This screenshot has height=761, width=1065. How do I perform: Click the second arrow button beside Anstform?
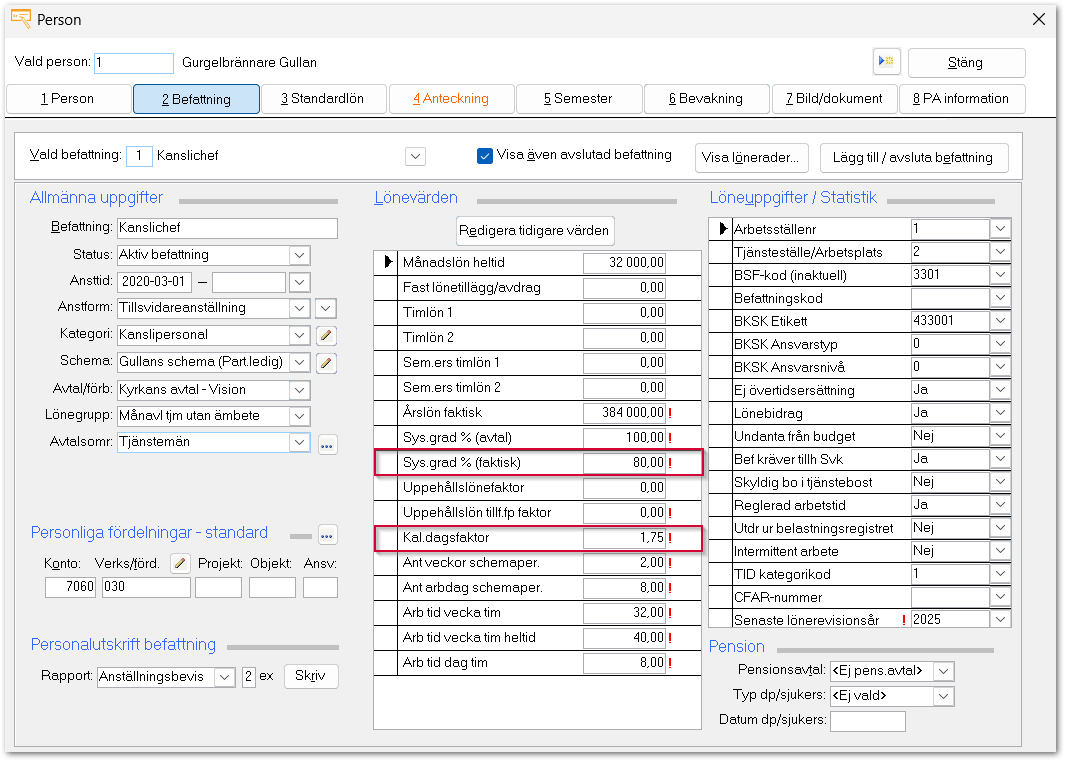coord(325,308)
